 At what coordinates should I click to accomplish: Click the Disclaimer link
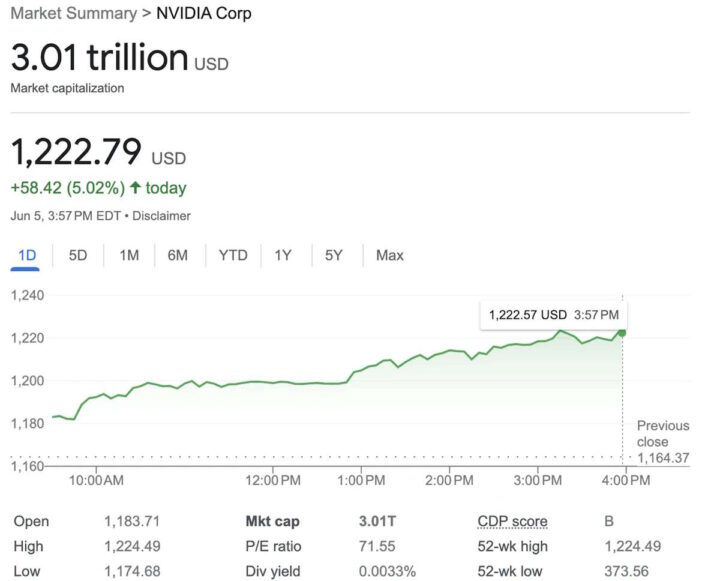click(161, 216)
